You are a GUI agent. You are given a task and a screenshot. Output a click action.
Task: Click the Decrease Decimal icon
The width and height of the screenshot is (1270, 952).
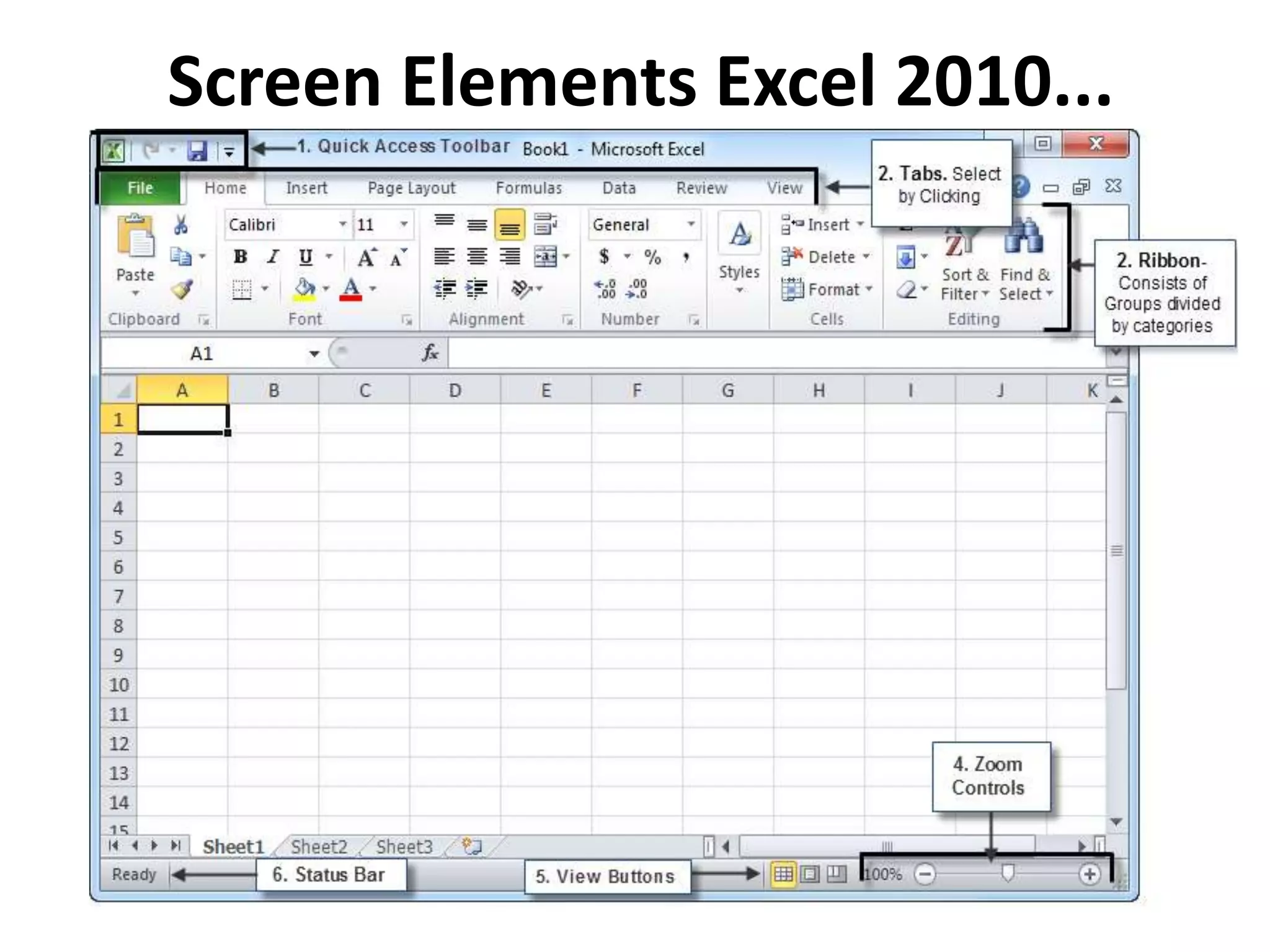[636, 289]
